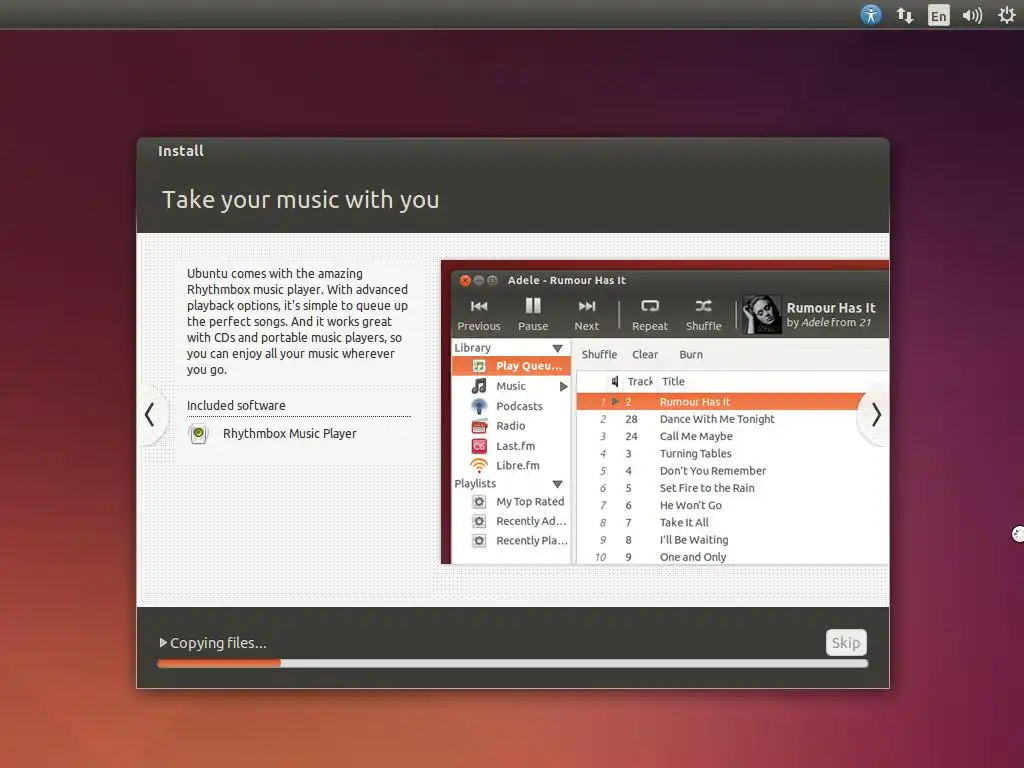This screenshot has height=768, width=1024.
Task: Click the Adele album art thumbnail
Action: pos(761,314)
